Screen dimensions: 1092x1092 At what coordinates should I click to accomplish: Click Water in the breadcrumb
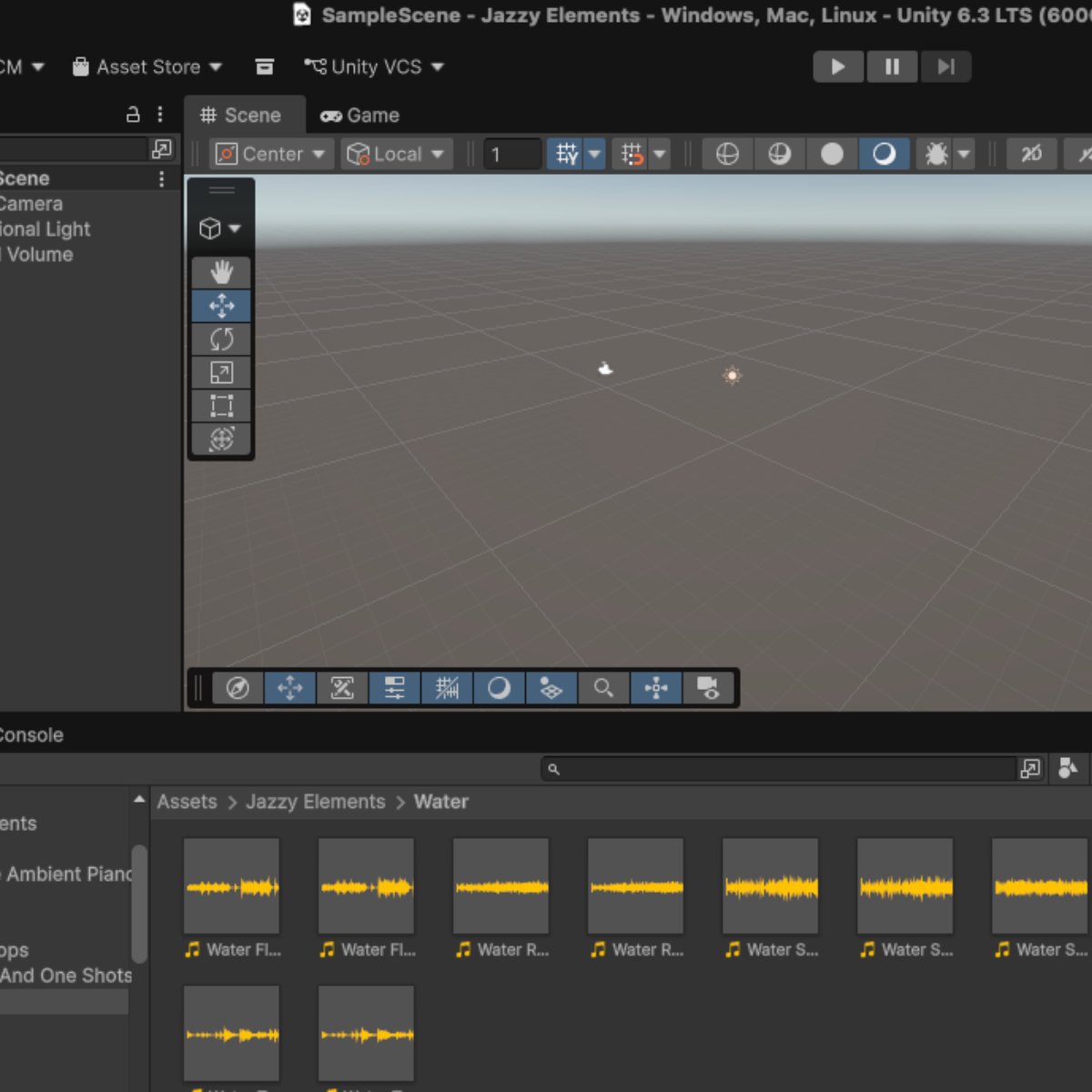point(441,802)
